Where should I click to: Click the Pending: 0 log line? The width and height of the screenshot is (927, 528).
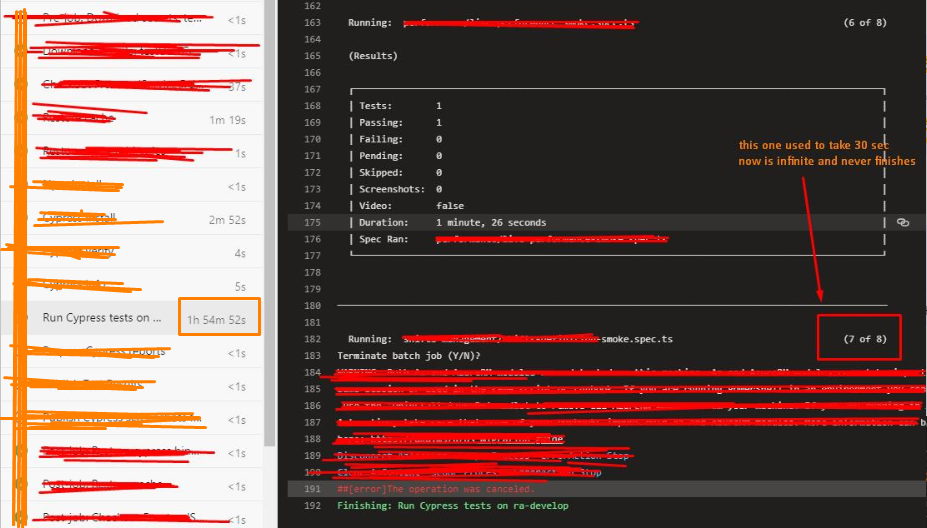click(x=400, y=156)
